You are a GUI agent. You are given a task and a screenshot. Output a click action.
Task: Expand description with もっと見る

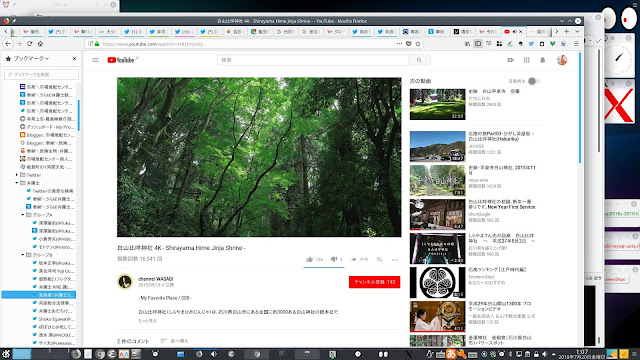click(x=147, y=321)
